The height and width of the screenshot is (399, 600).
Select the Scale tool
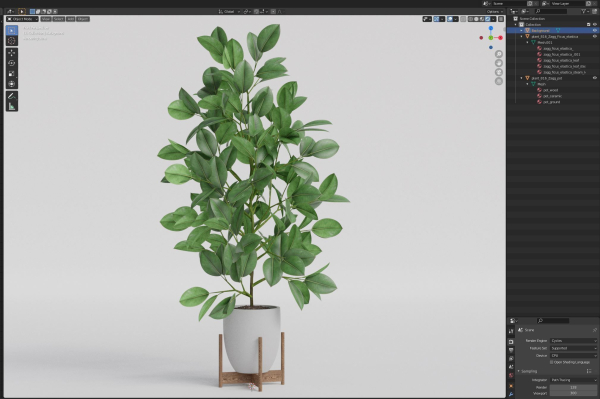pos(12,73)
